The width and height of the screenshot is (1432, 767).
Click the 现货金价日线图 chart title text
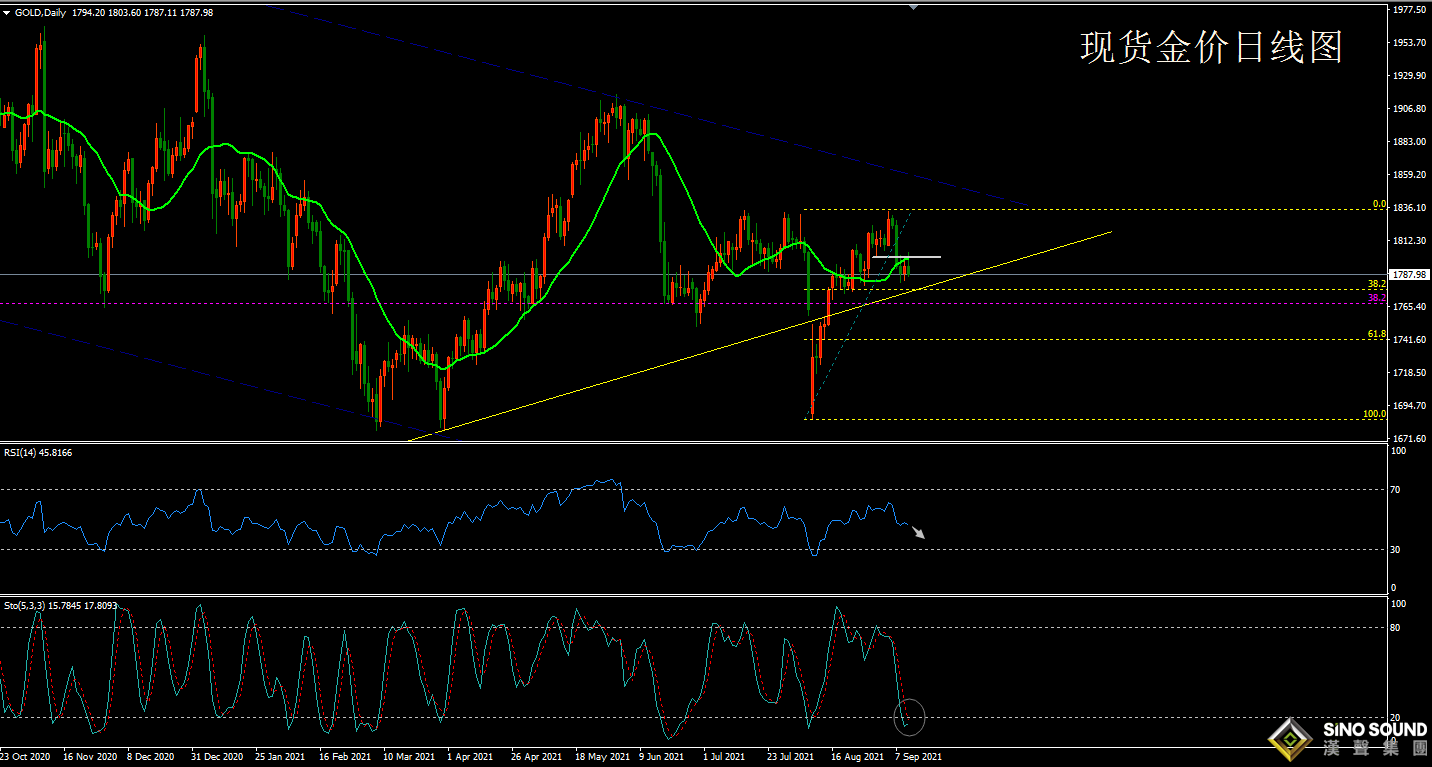(x=1211, y=47)
